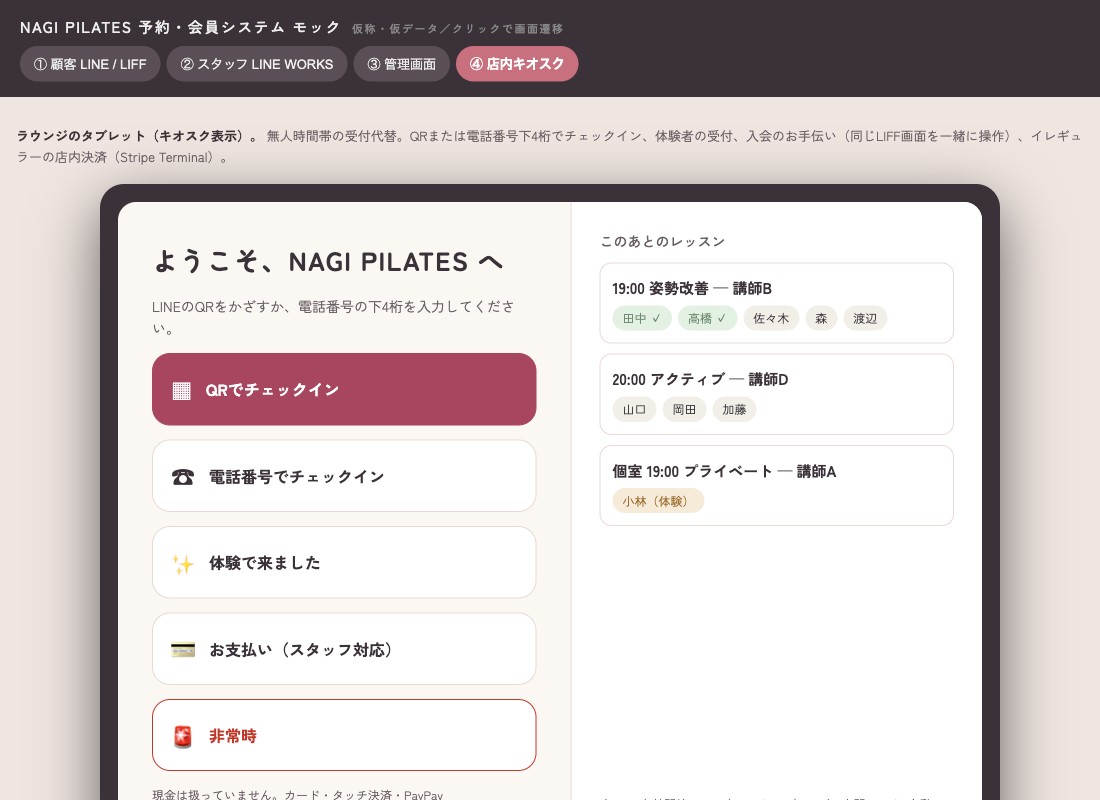This screenshot has height=800, width=1100.
Task: Click the red siren icon beside 非常時
Action: (182, 737)
